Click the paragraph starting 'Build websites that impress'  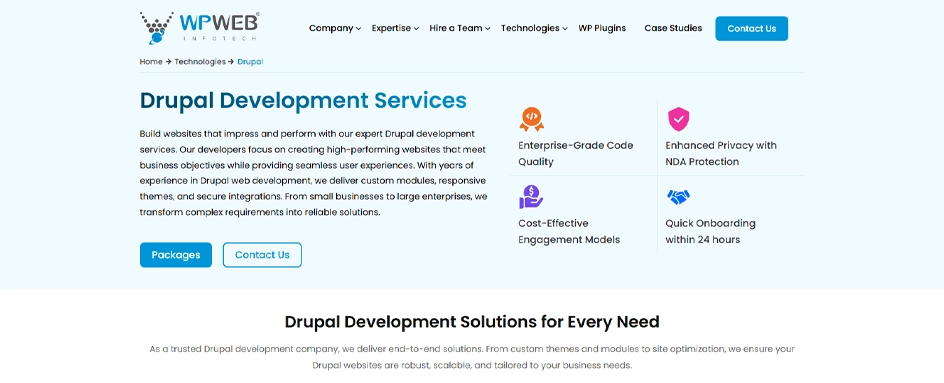(x=313, y=173)
